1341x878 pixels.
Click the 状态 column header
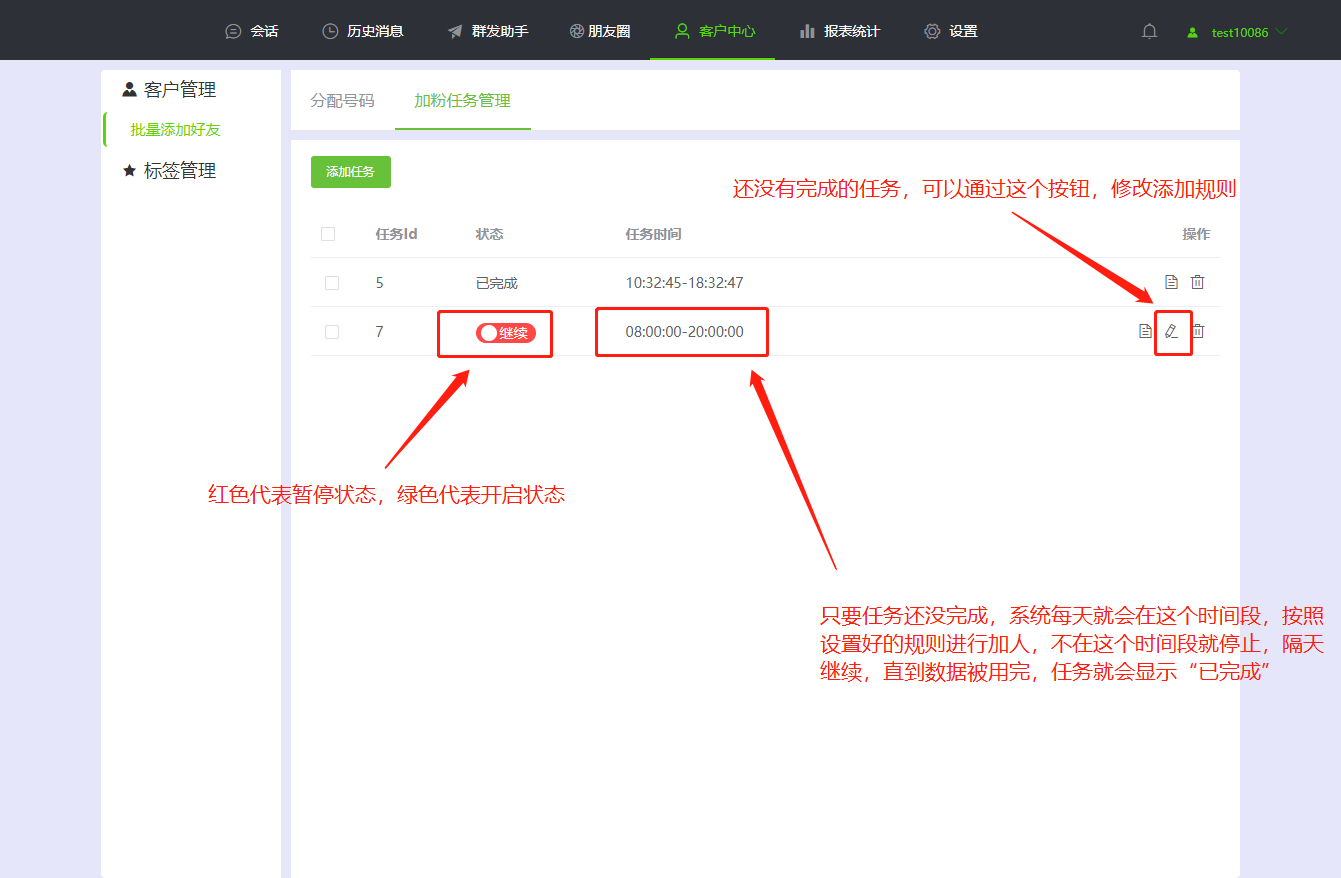[490, 234]
